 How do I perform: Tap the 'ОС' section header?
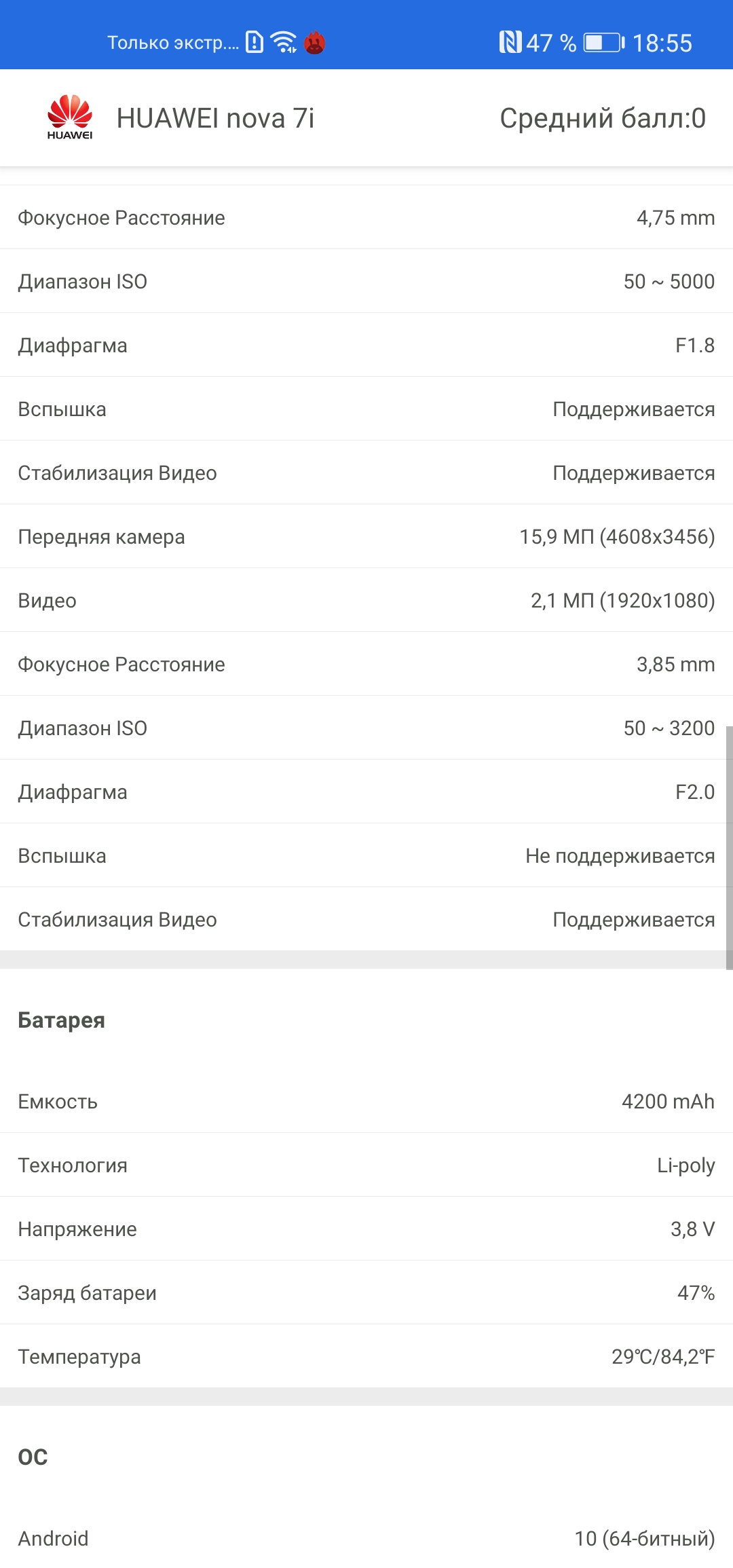point(33,1457)
